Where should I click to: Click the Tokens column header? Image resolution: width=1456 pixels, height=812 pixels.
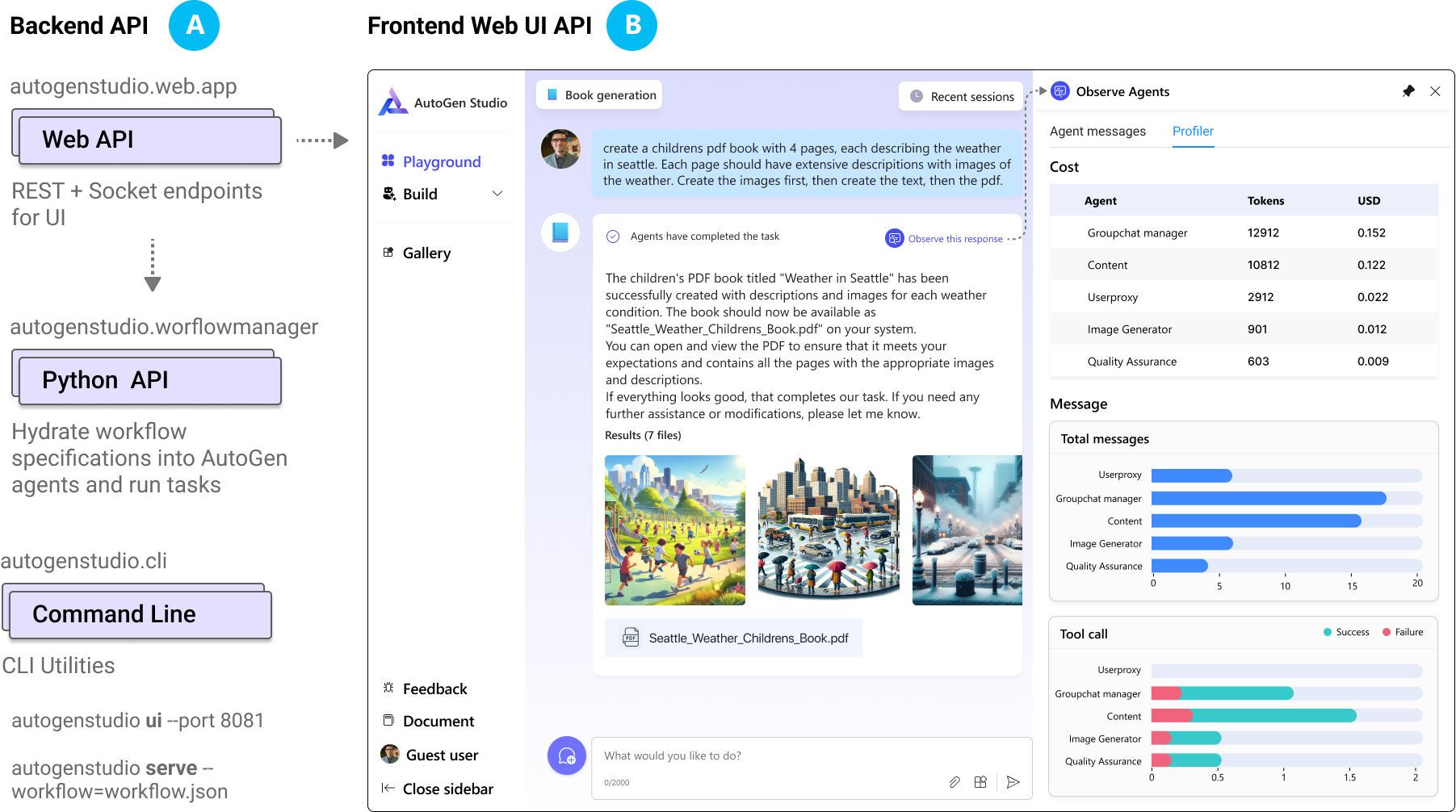tap(1265, 200)
